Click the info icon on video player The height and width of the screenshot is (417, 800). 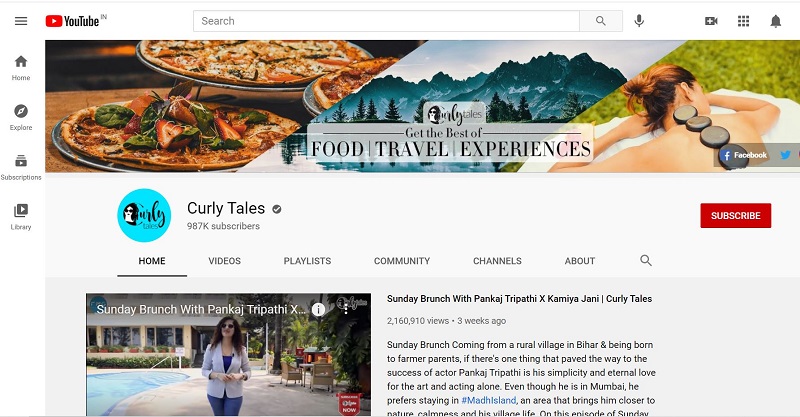coord(318,309)
